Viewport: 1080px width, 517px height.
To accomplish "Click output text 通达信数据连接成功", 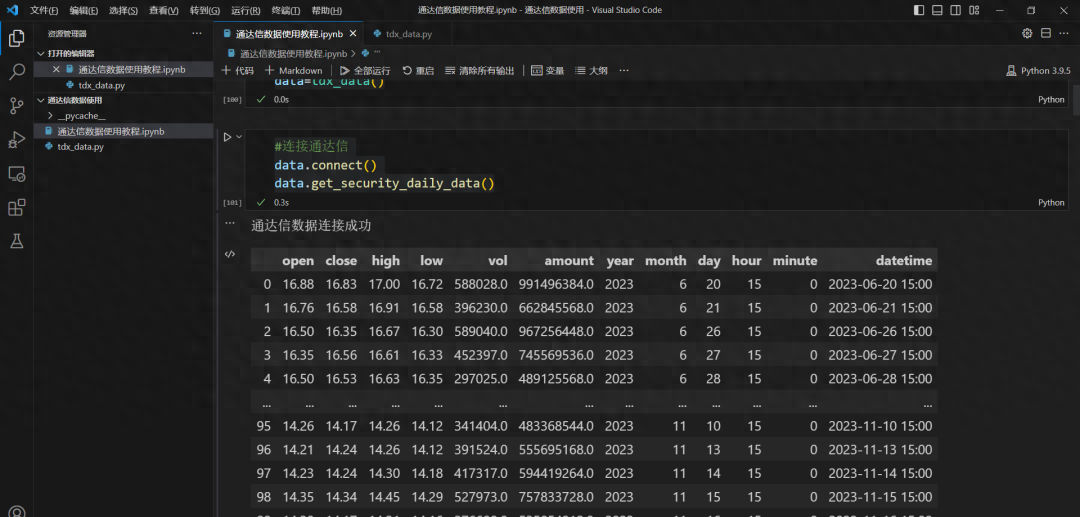I will pyautogui.click(x=311, y=226).
